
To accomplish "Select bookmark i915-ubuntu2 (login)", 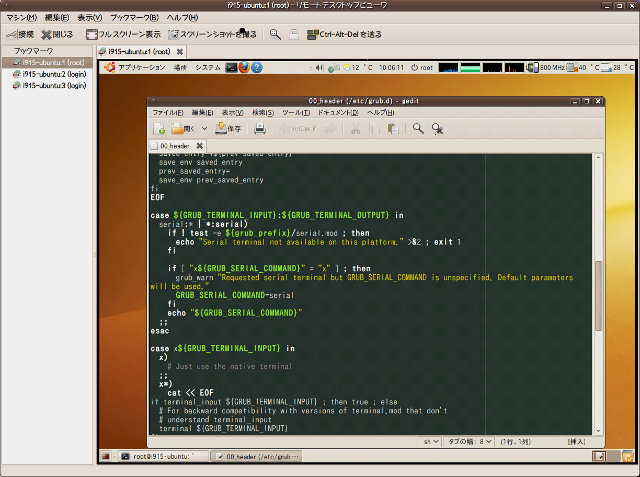I will click(x=49, y=74).
